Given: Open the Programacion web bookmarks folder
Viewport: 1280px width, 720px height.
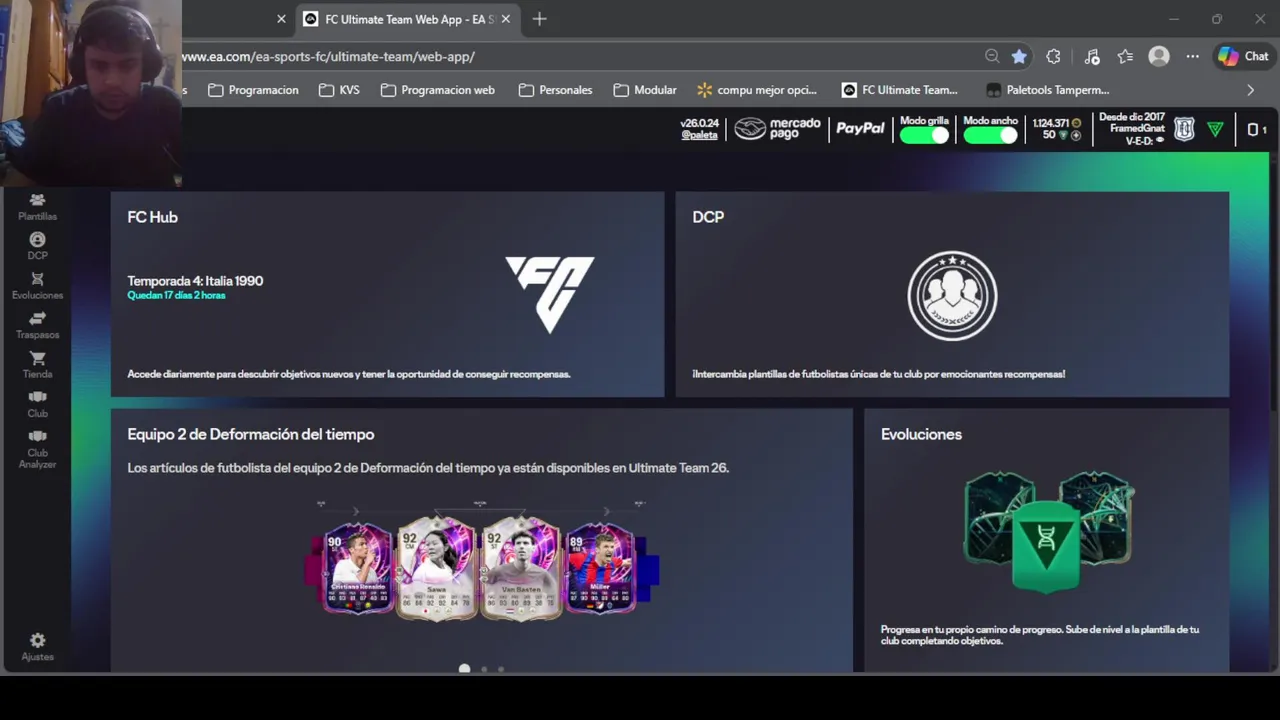Looking at the screenshot, I should pyautogui.click(x=438, y=90).
